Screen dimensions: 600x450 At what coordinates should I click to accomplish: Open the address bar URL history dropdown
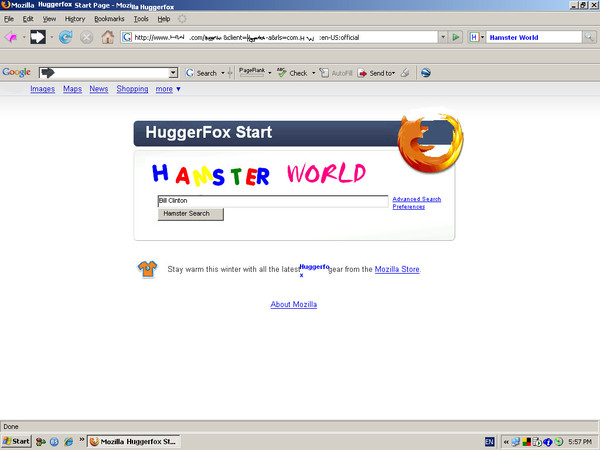(x=443, y=37)
